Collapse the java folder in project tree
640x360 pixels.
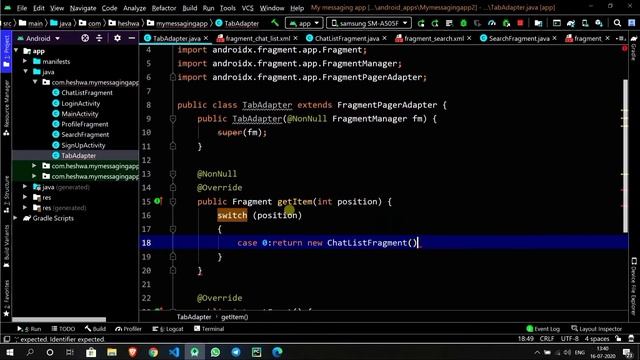click(25, 71)
